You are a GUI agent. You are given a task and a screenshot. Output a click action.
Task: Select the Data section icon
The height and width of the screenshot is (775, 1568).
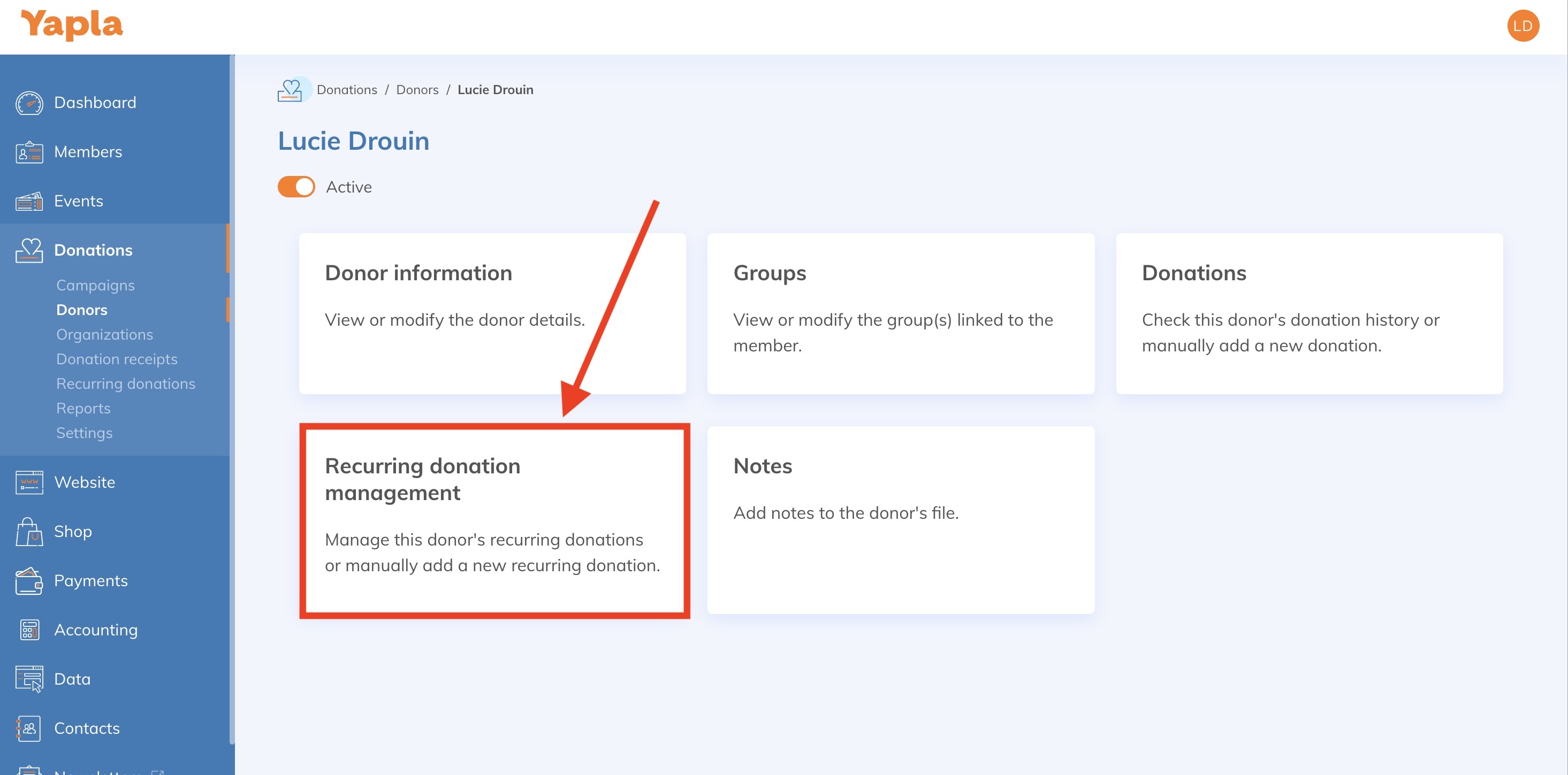[x=28, y=678]
